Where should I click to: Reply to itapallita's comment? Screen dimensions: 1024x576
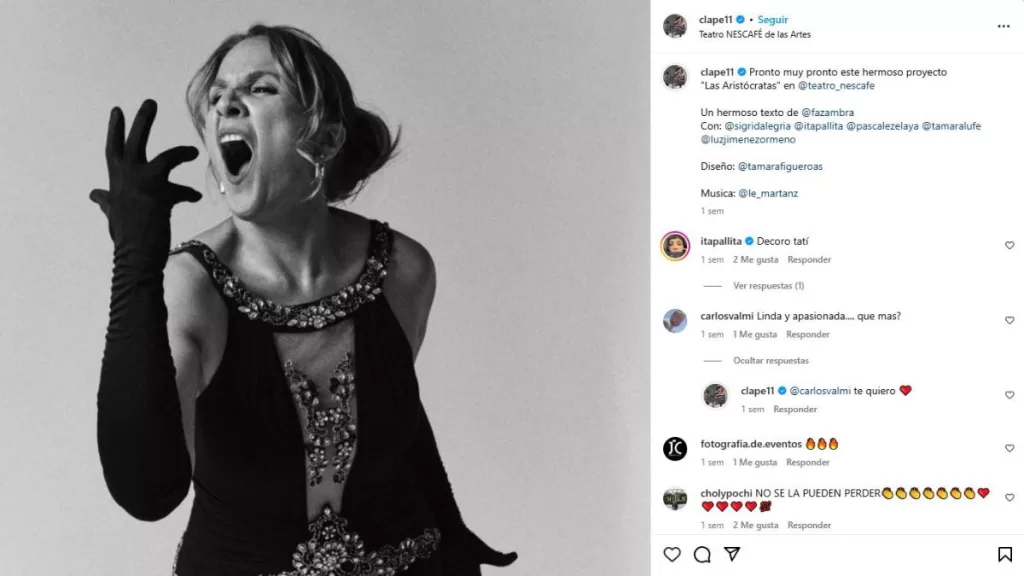[809, 260]
